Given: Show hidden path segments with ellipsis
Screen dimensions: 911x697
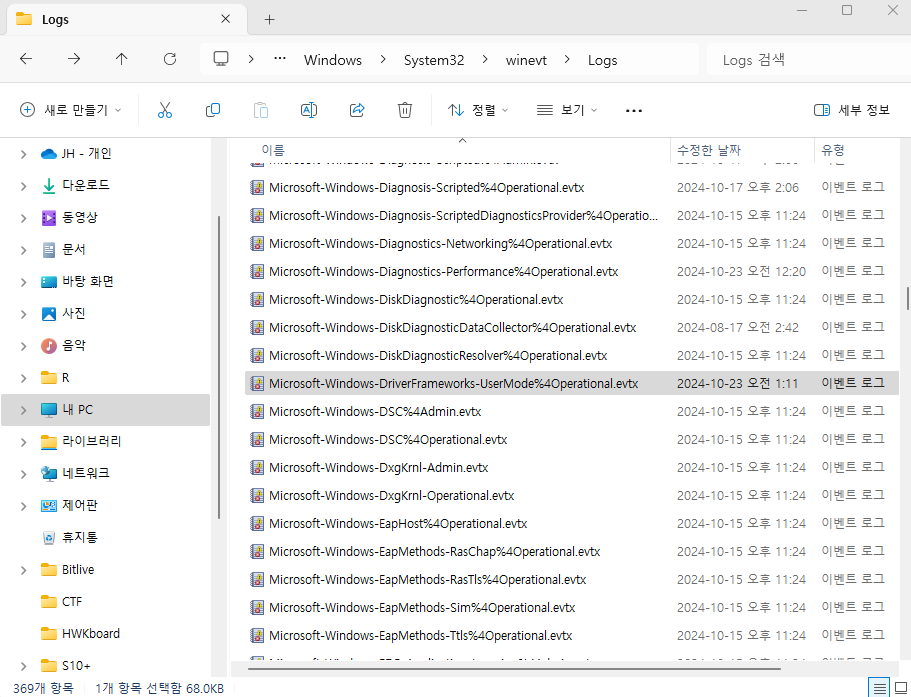Looking at the screenshot, I should 280,59.
